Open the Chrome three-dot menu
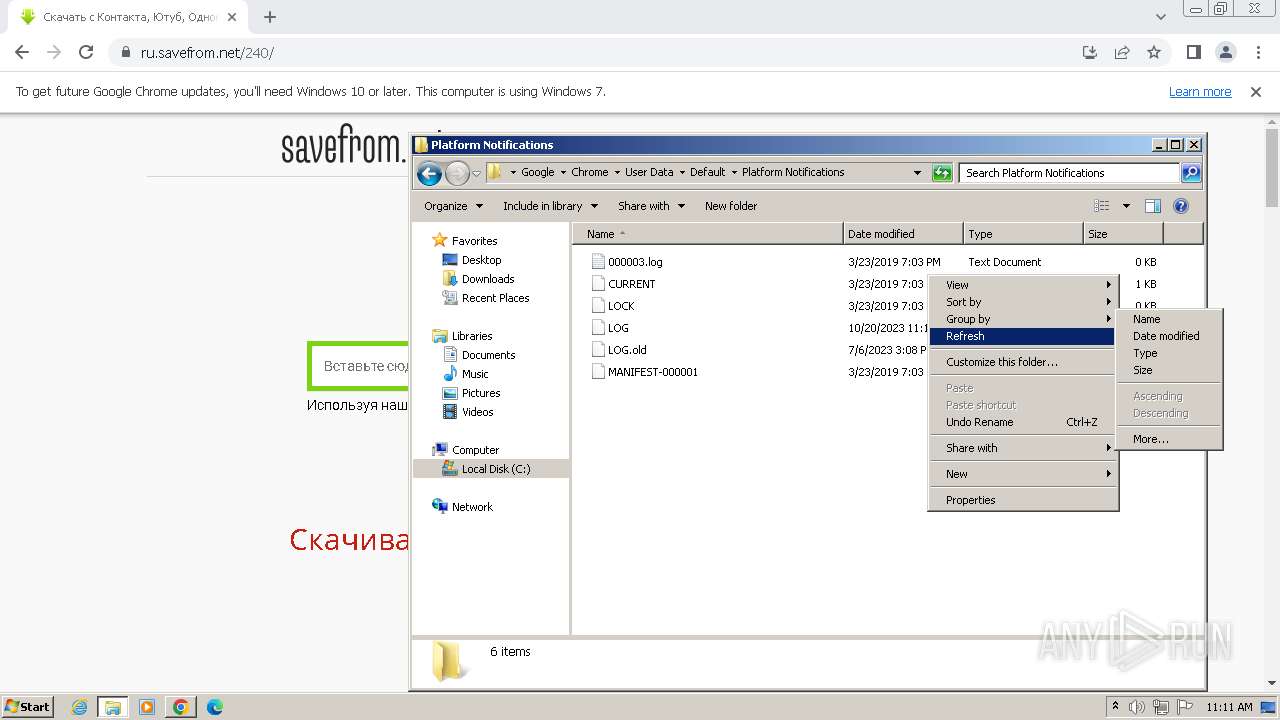 (1257, 52)
